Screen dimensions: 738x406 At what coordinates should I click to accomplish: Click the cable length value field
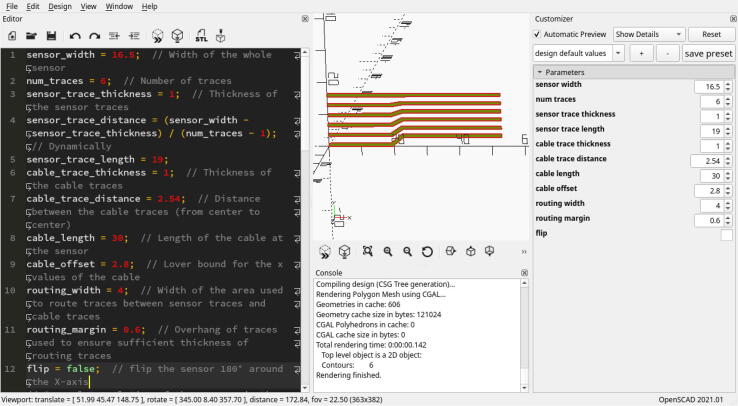click(712, 176)
